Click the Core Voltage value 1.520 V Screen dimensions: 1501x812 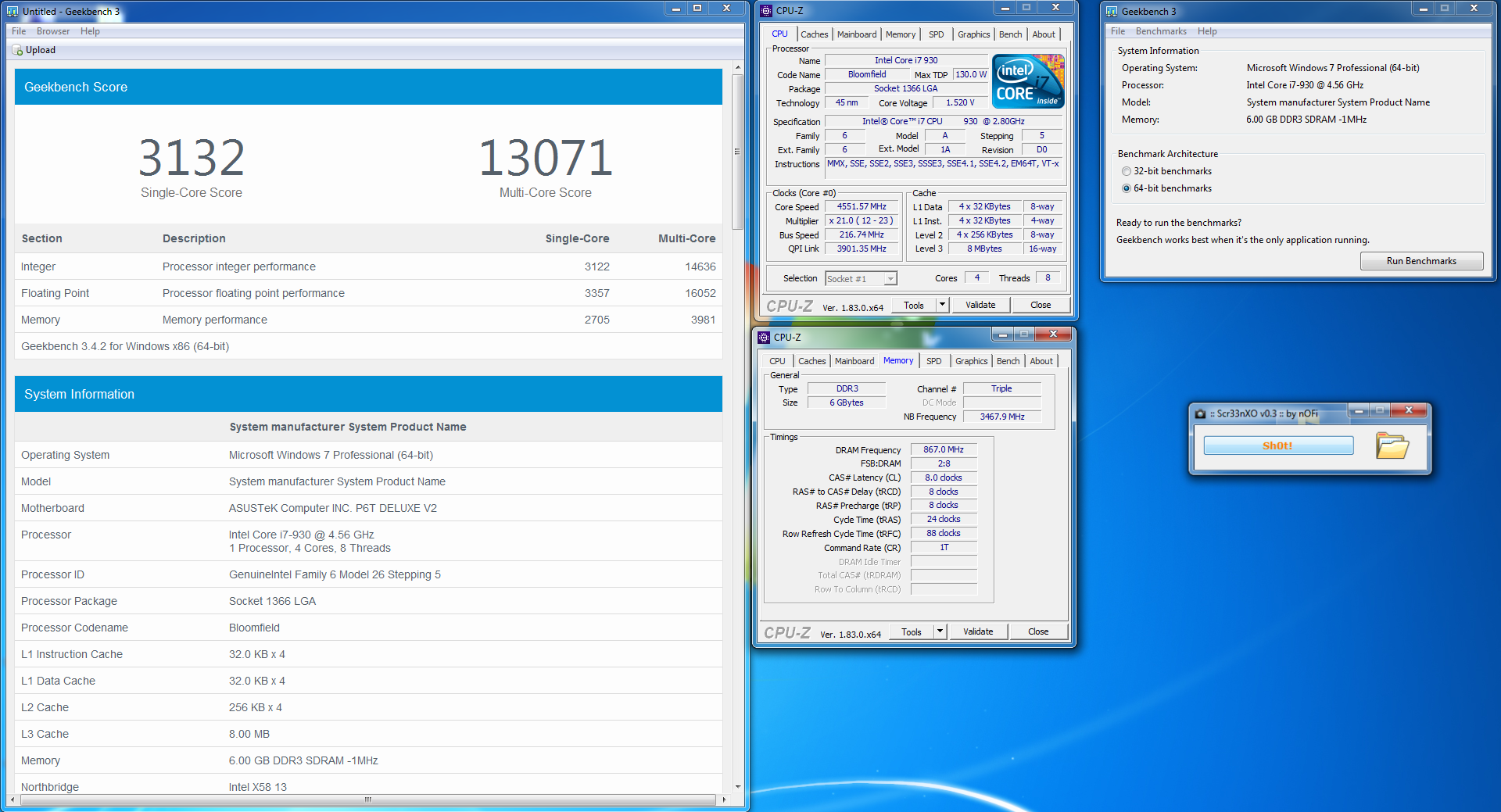[960, 102]
